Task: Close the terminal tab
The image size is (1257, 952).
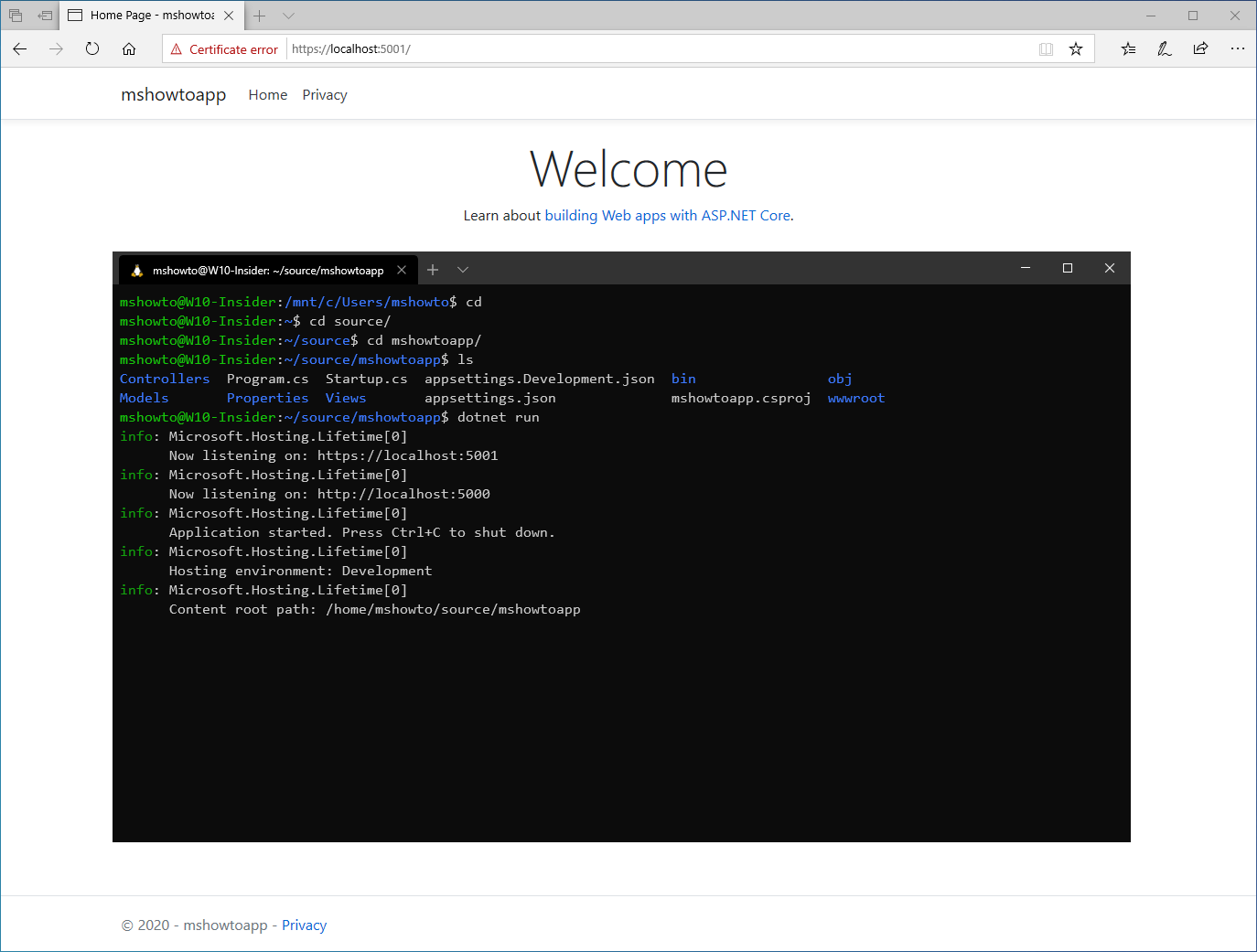Action: [402, 270]
